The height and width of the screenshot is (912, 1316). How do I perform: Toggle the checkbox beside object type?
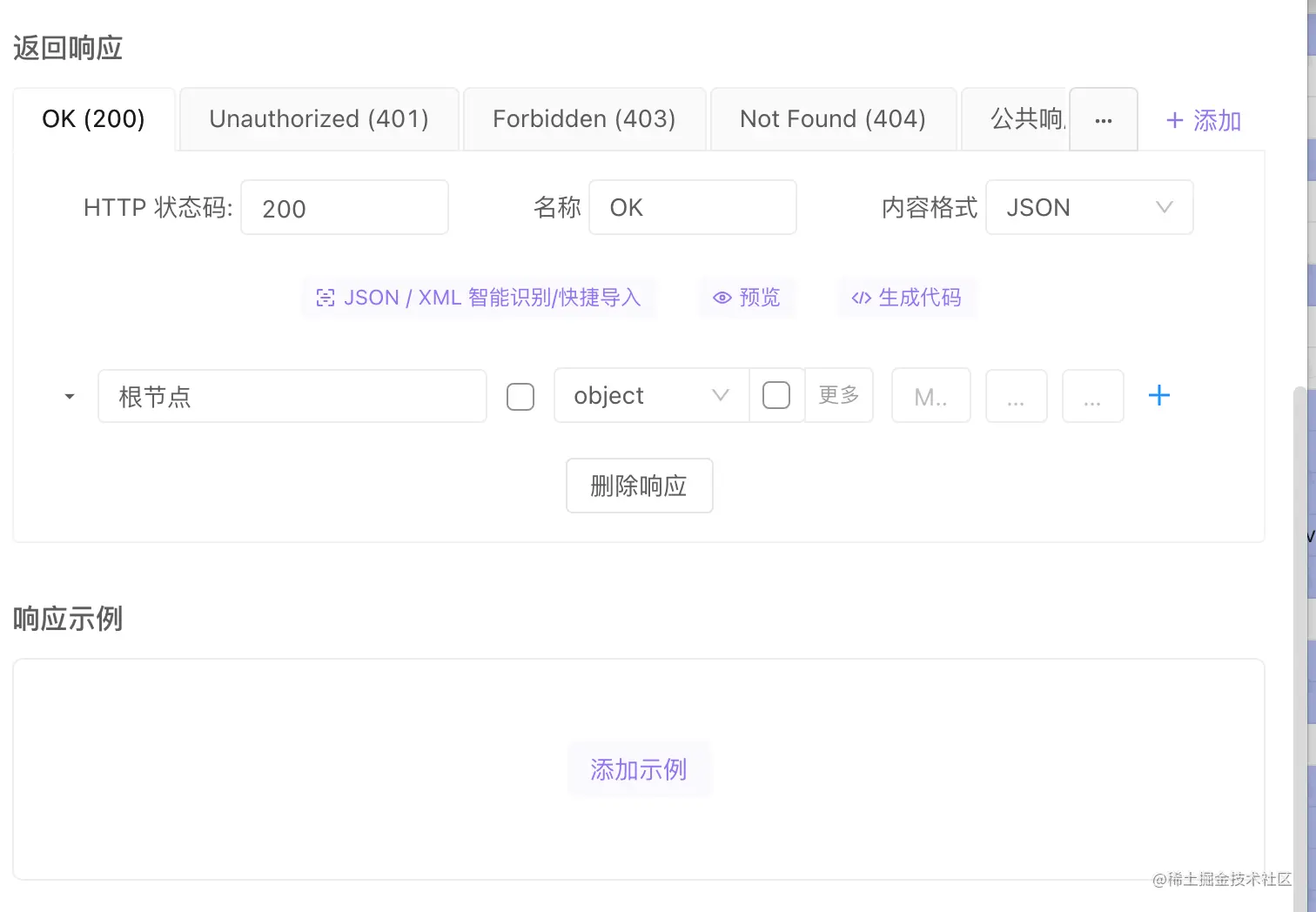pos(776,395)
